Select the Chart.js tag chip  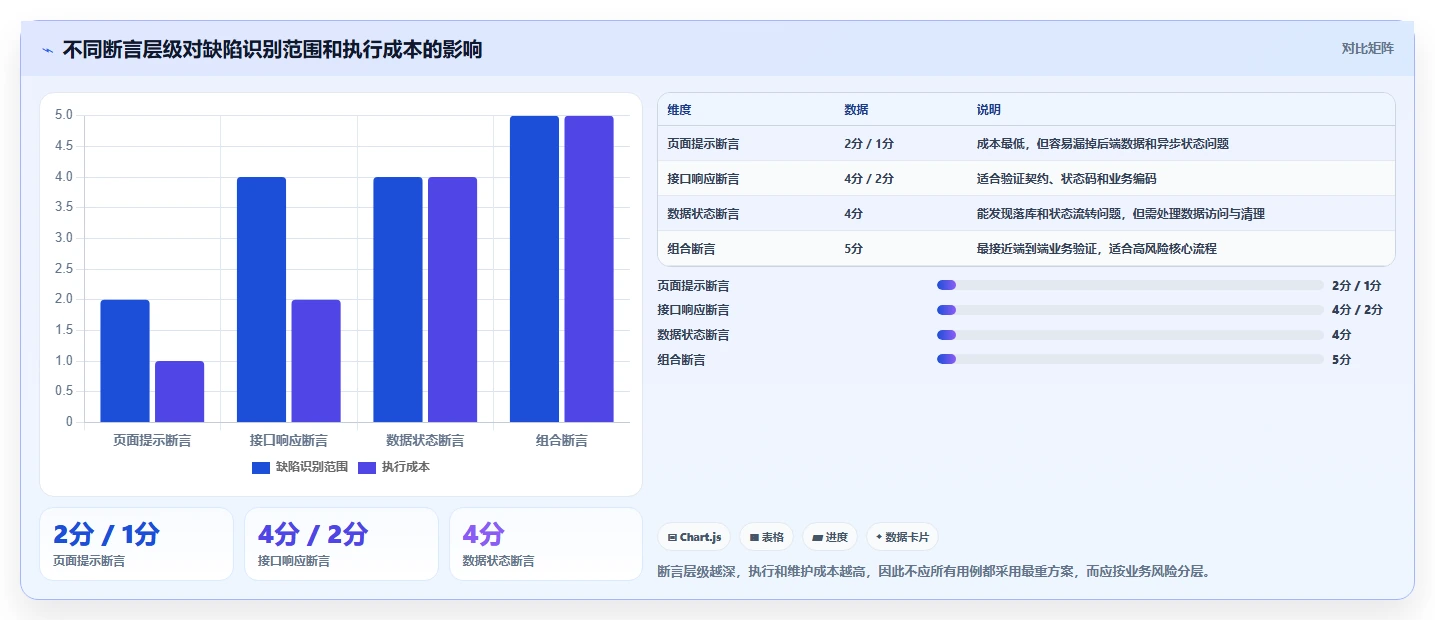pos(694,537)
